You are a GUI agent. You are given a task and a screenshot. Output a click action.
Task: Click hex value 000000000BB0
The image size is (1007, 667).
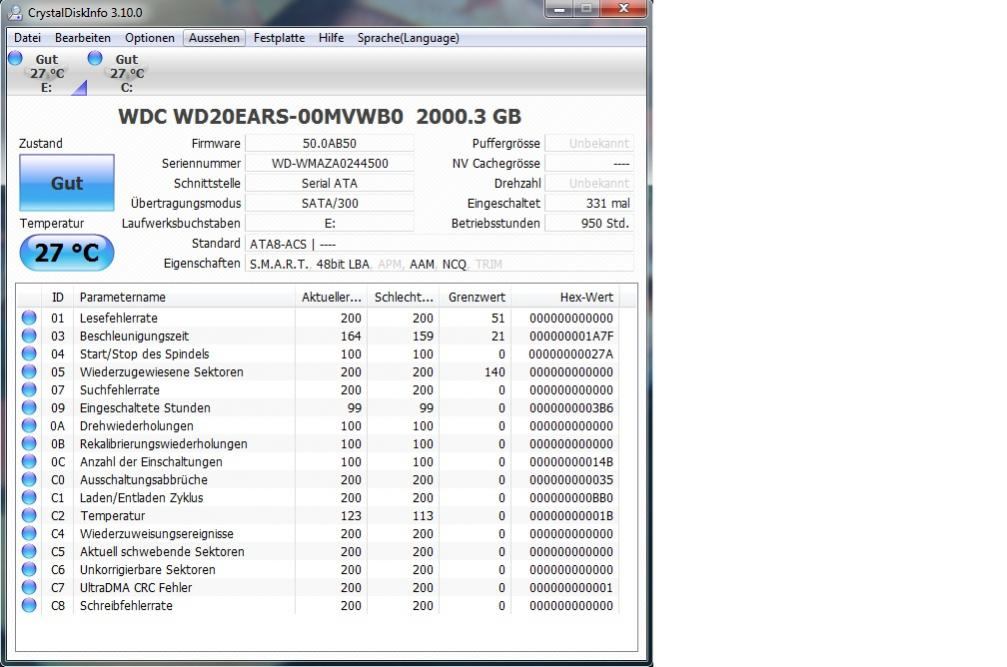point(571,498)
